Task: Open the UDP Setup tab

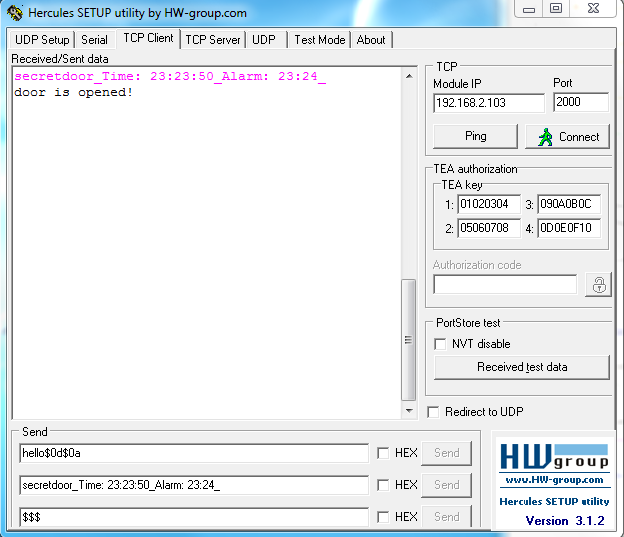Action: pyautogui.click(x=42, y=40)
